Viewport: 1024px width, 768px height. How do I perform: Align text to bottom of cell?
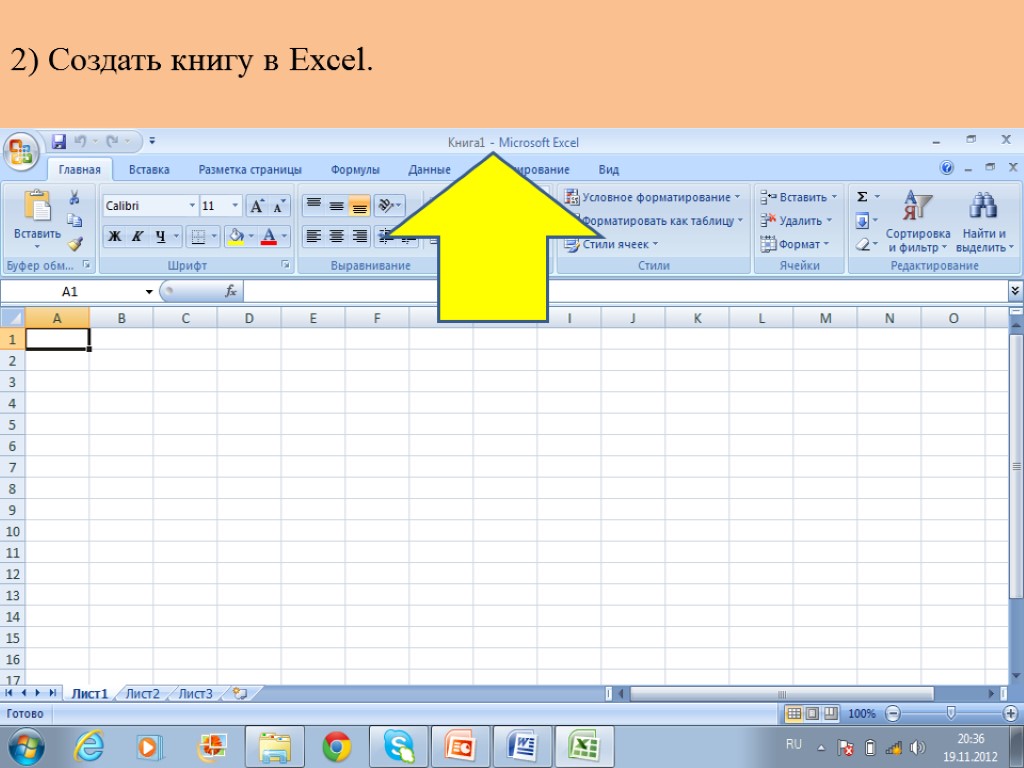(x=359, y=205)
